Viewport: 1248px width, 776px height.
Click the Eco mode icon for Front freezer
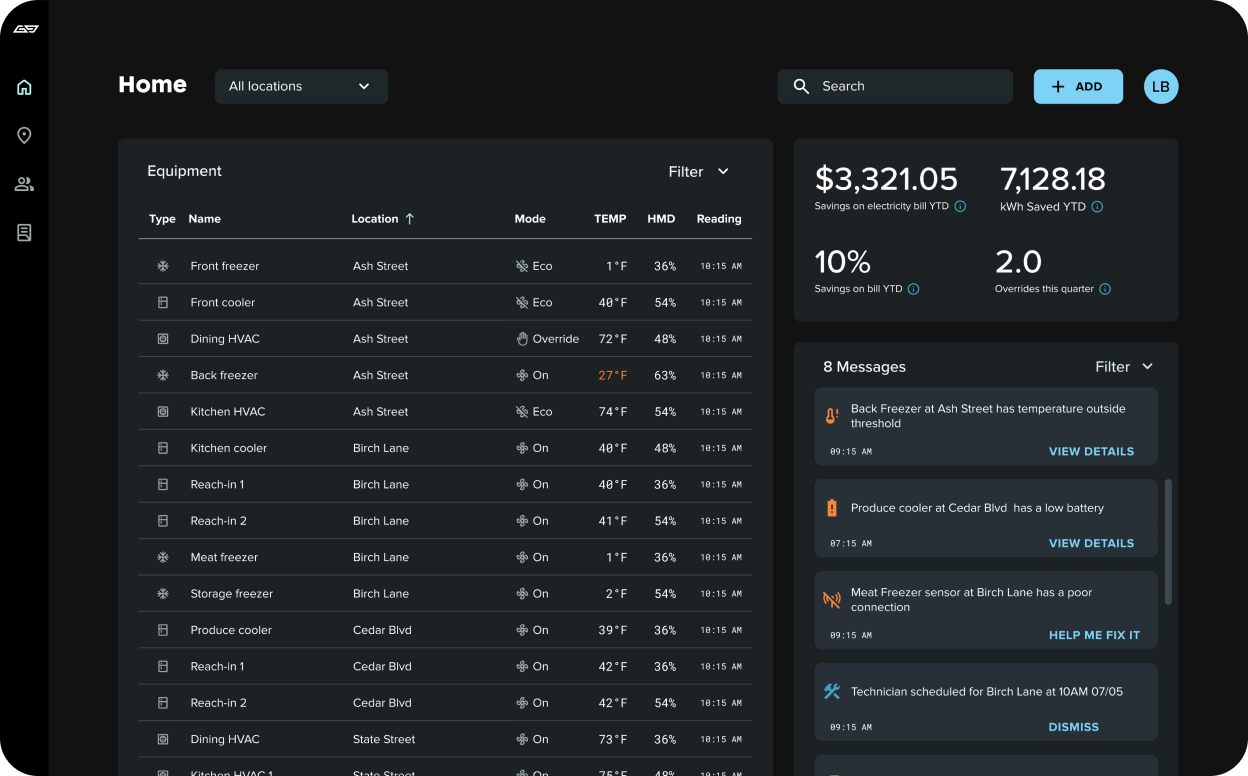[x=520, y=265]
